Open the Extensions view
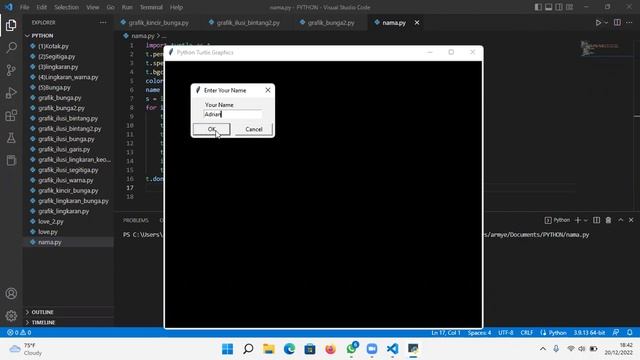 (11, 116)
